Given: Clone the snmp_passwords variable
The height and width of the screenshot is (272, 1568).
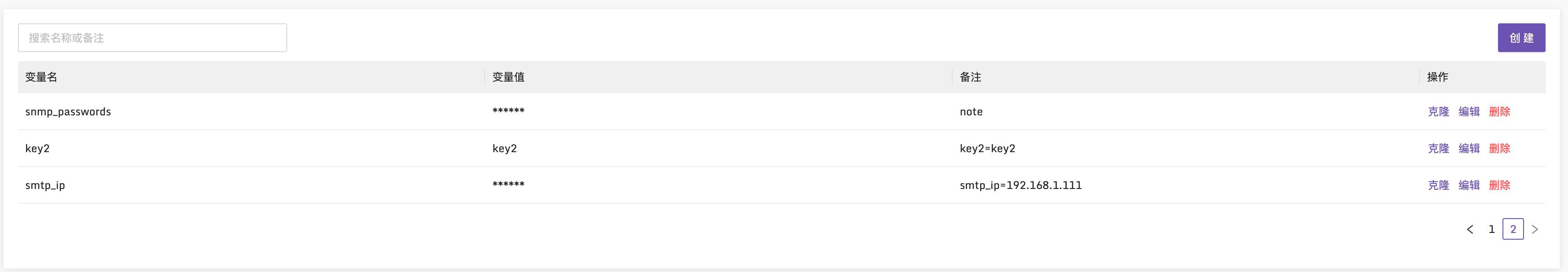Looking at the screenshot, I should tap(1438, 111).
